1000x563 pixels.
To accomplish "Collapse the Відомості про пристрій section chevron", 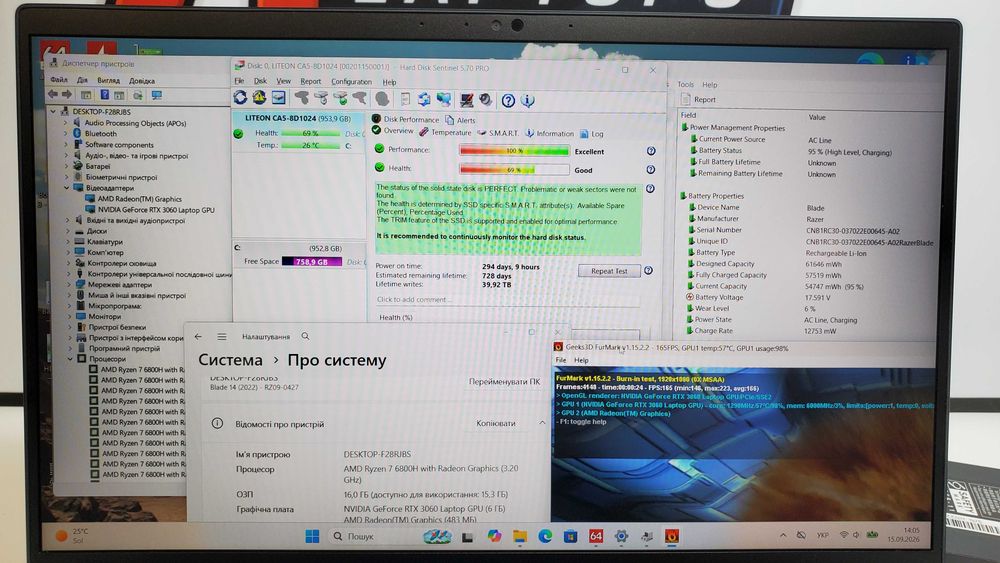I will pyautogui.click(x=542, y=423).
